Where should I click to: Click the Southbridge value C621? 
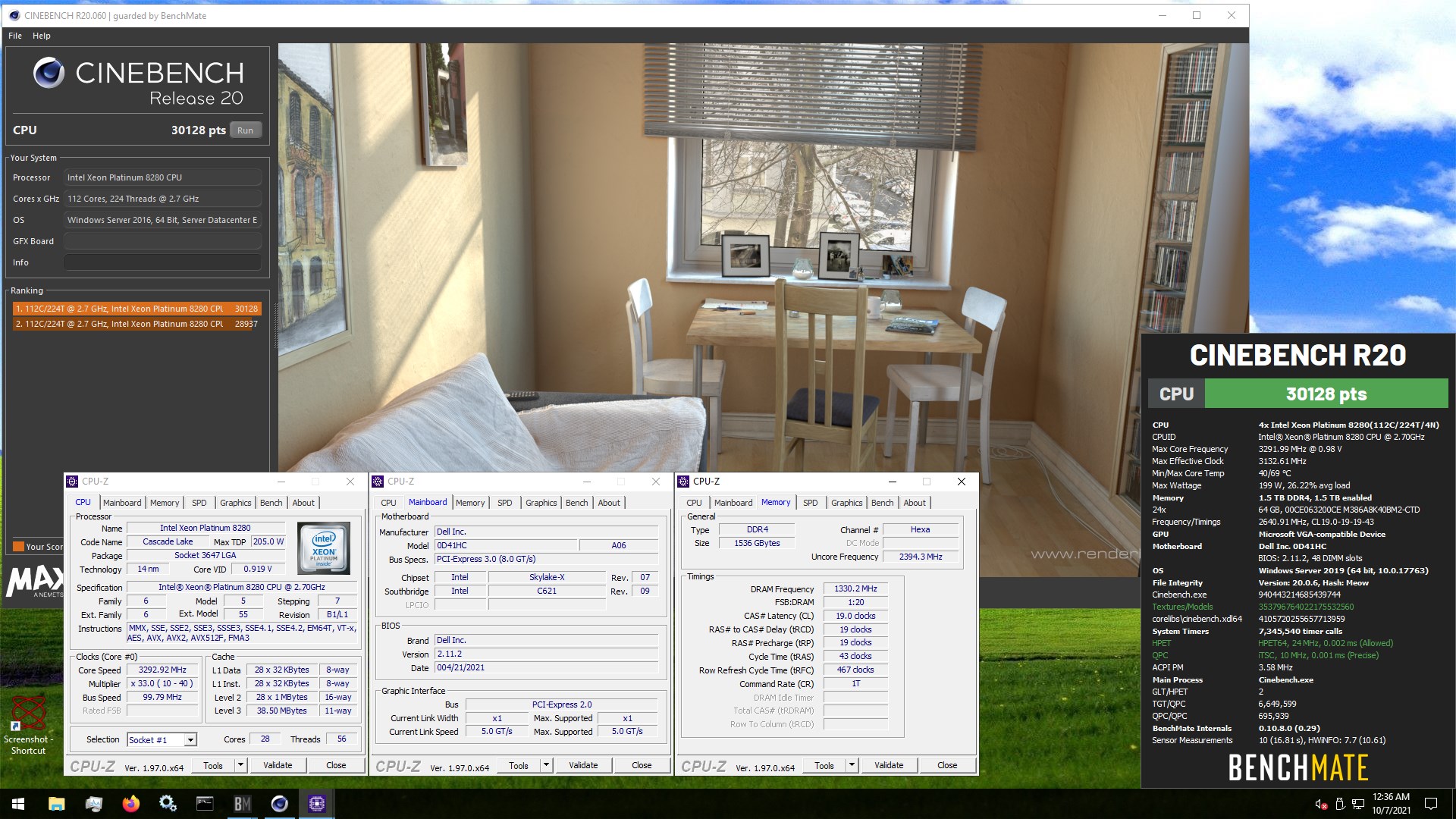click(x=547, y=591)
